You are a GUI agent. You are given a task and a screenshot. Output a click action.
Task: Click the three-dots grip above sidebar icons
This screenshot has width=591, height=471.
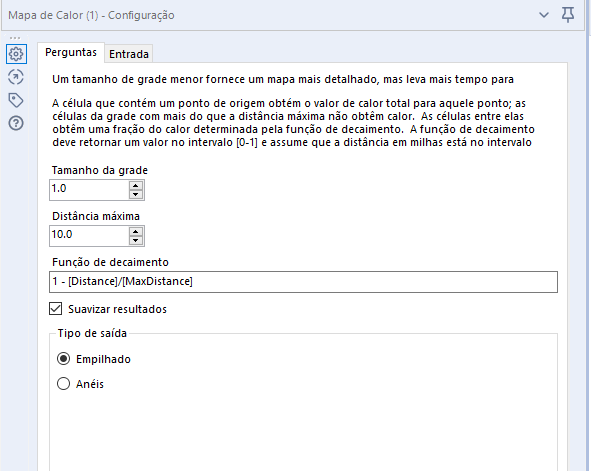tap(15, 38)
